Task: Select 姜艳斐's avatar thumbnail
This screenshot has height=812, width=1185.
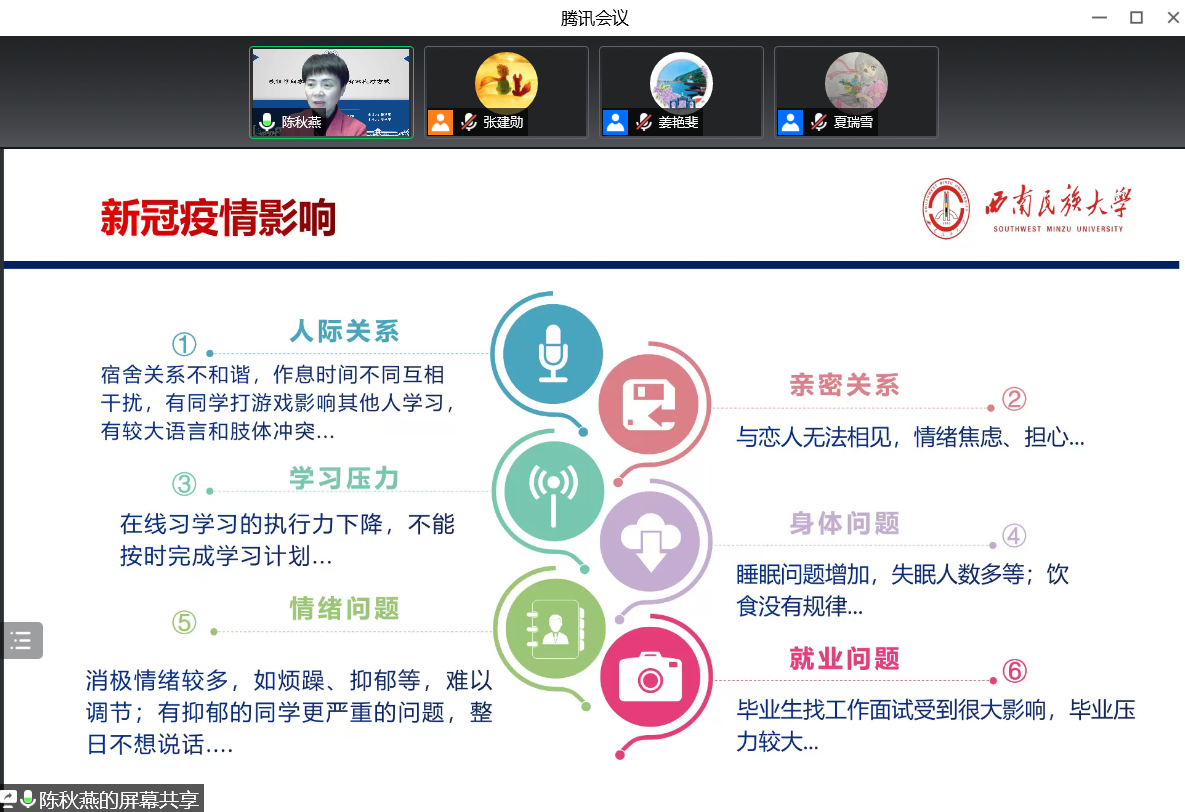Action: click(x=681, y=82)
